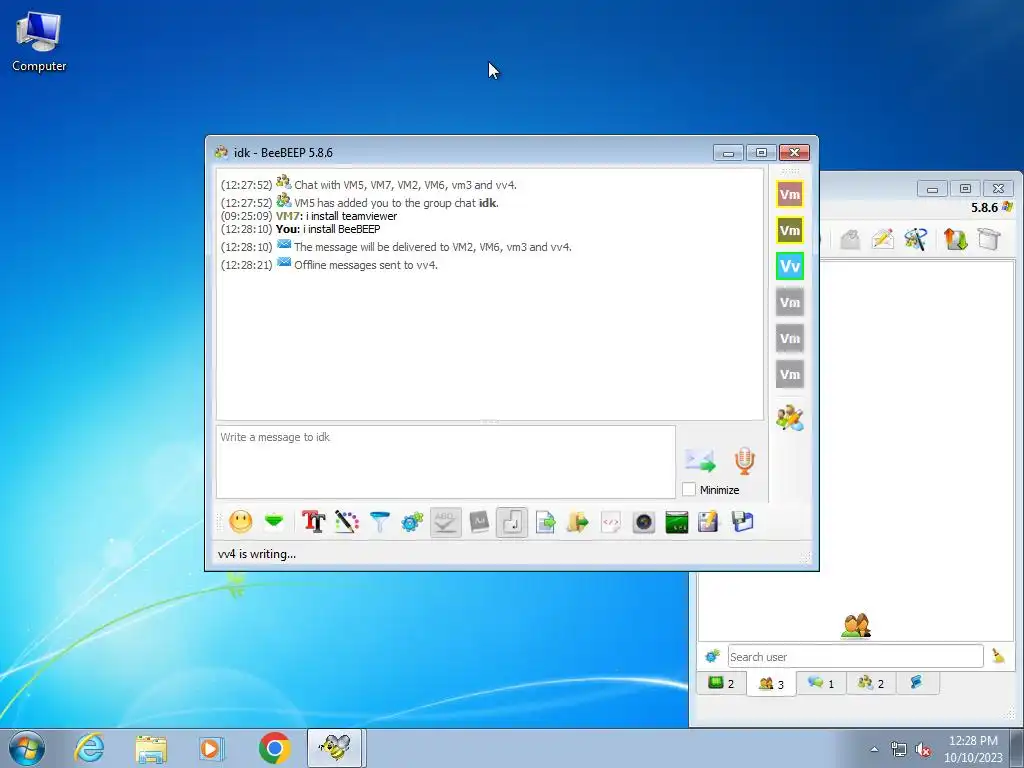Image resolution: width=1024 pixels, height=768 pixels.
Task: Toggle the gray dictionary word completion button
Action: (x=479, y=522)
